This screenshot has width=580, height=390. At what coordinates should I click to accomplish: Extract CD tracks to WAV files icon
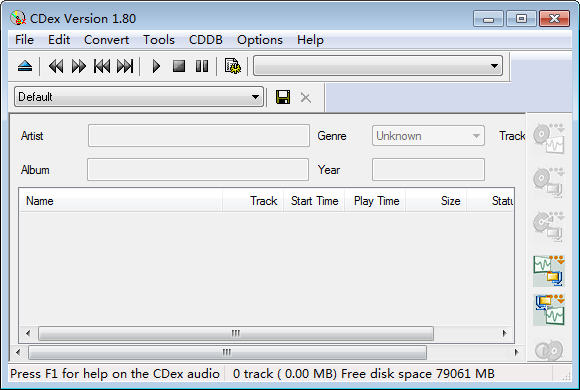coord(549,138)
